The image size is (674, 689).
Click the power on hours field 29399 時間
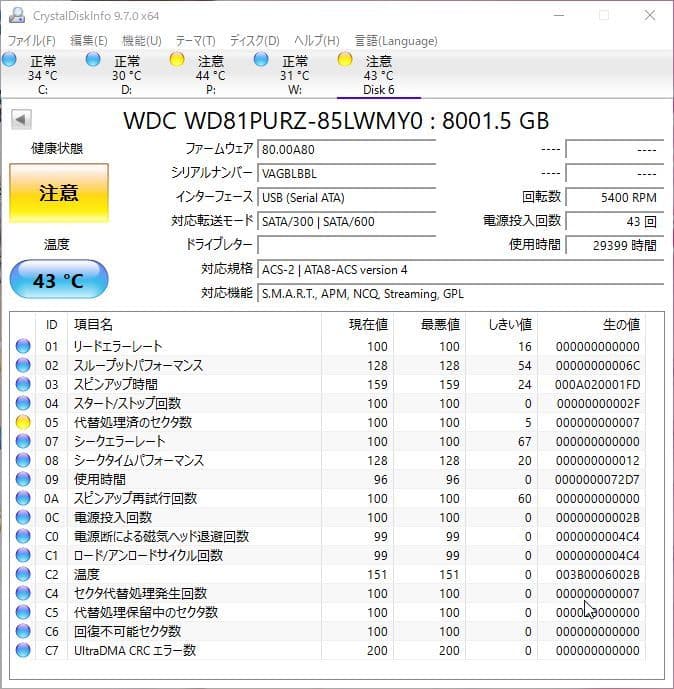(x=615, y=245)
